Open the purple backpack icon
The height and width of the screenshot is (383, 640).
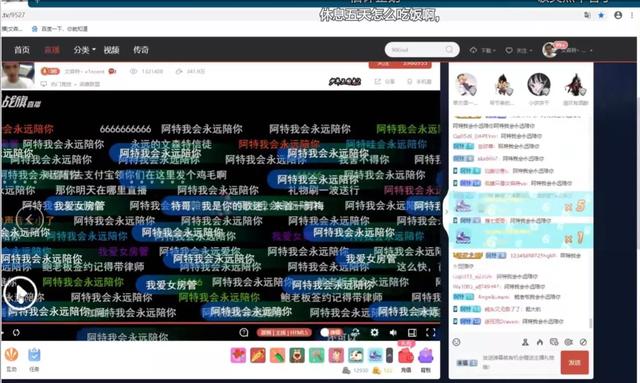425,356
